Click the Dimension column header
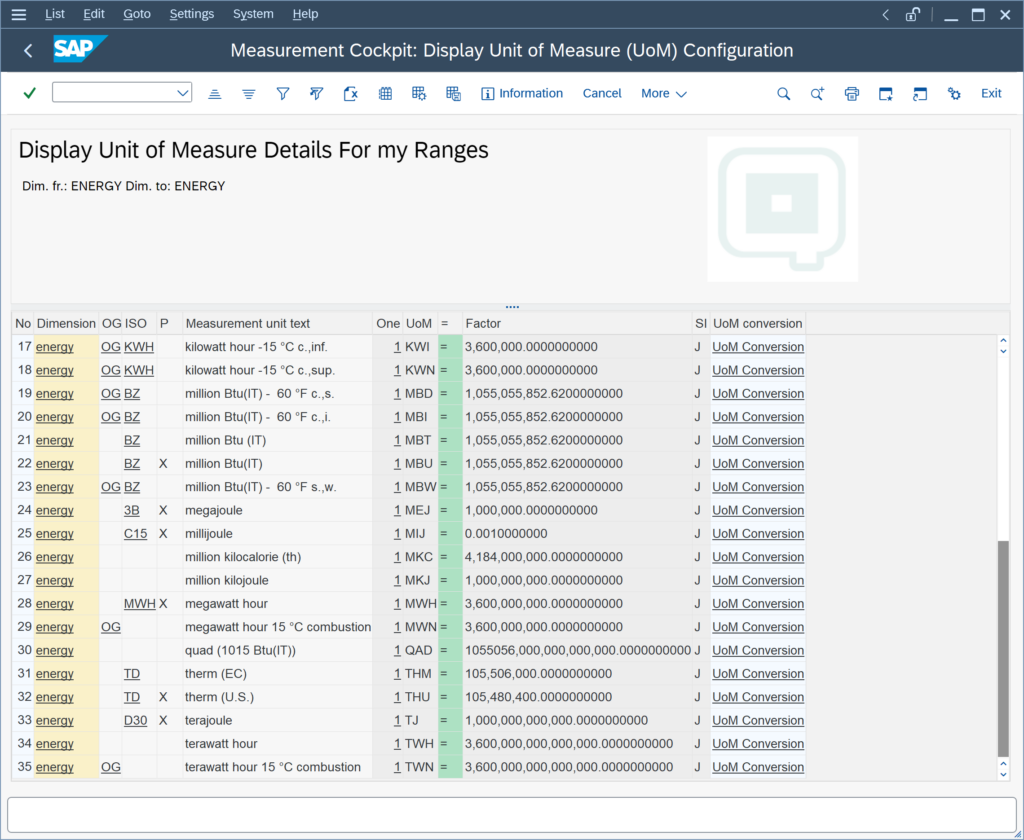Screen dimensions: 1024x840 click(66, 323)
